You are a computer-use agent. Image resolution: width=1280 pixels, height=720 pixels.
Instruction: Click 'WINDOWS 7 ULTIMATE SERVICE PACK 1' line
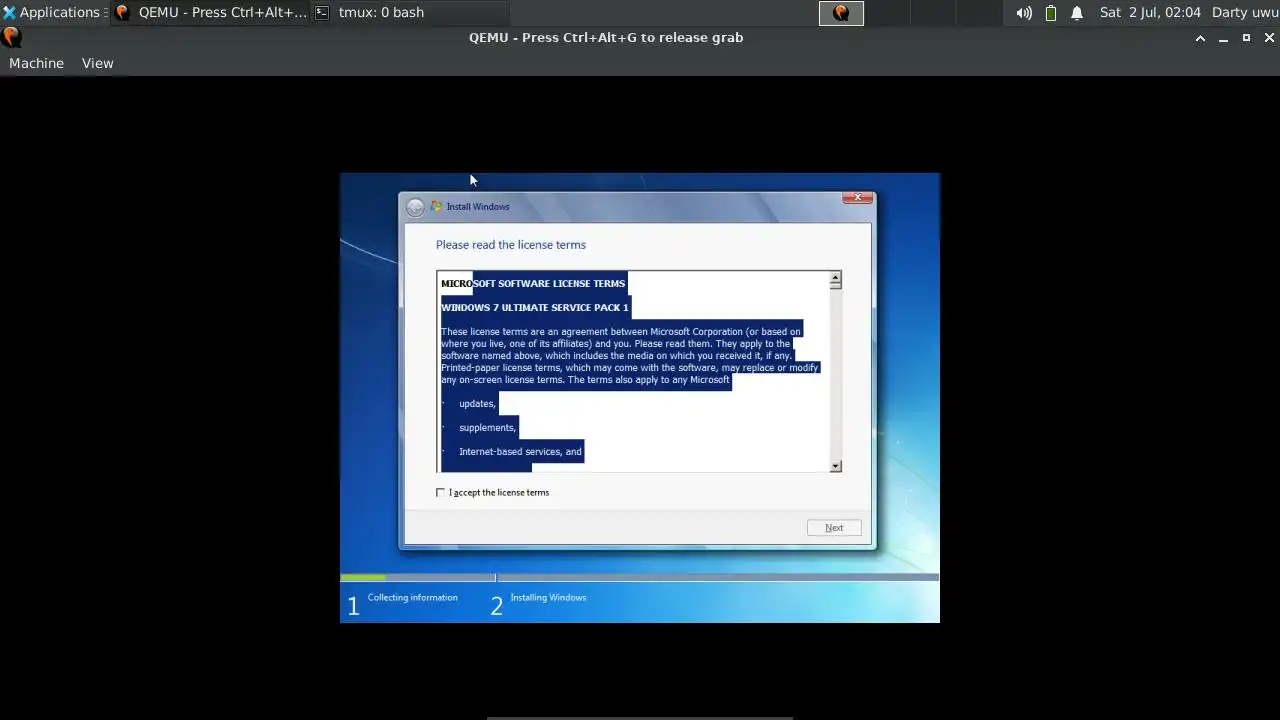535,307
